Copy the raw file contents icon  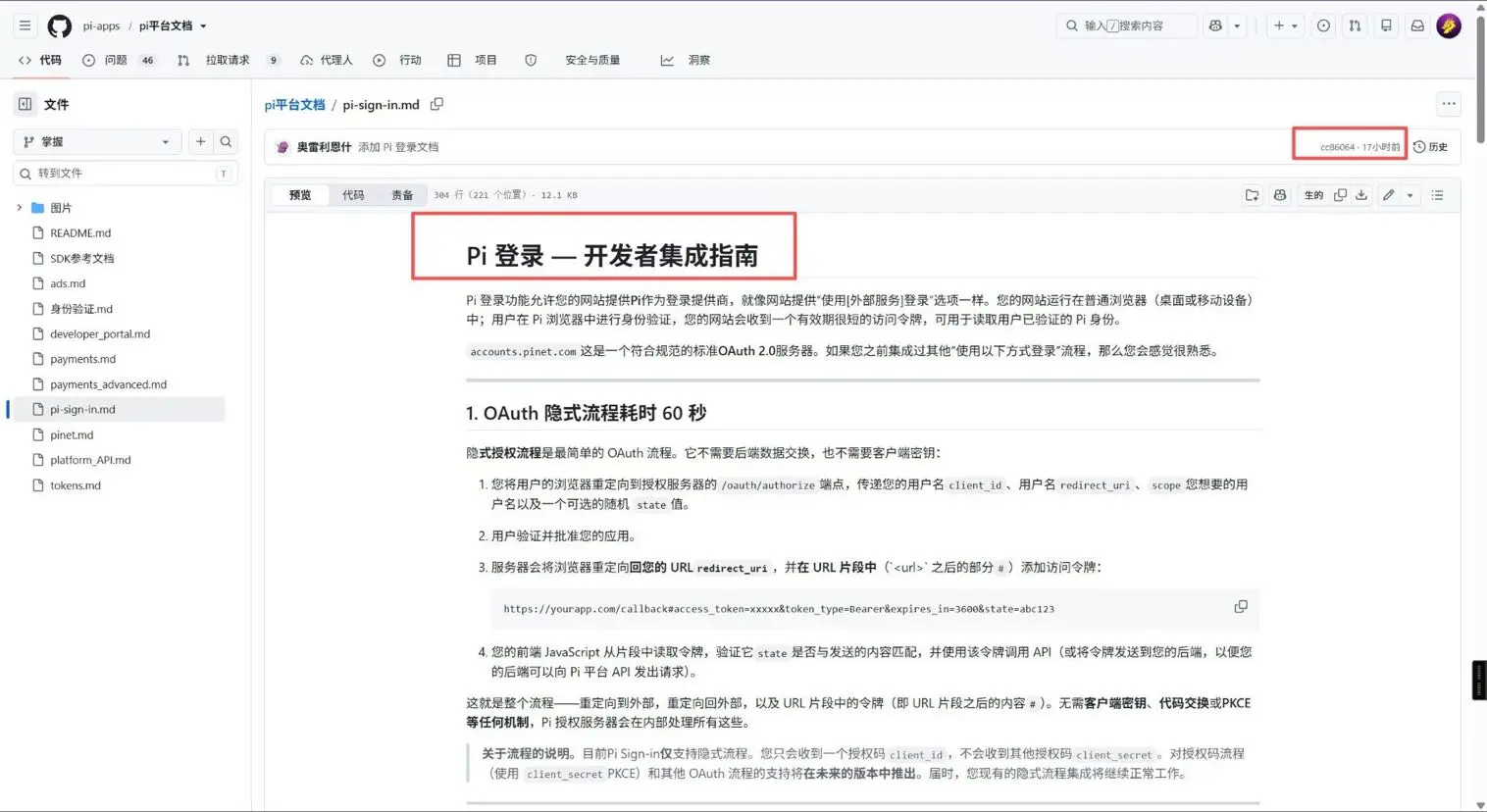click(1340, 195)
